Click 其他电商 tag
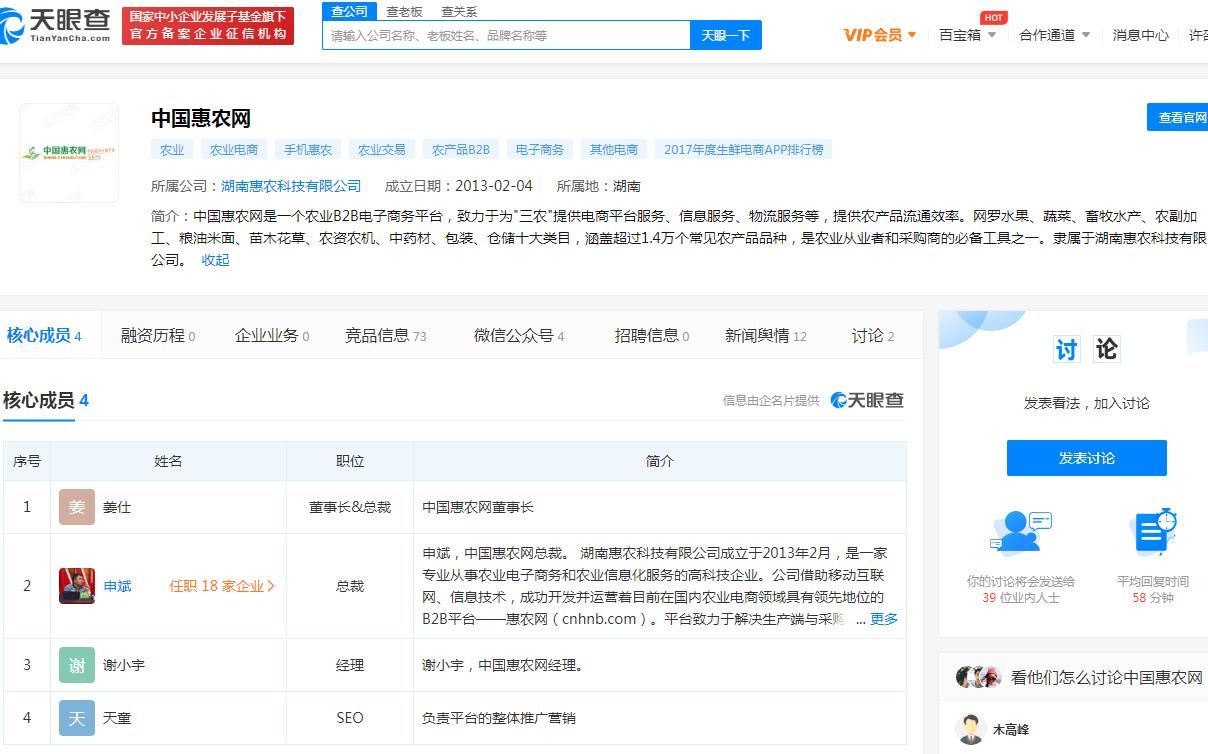The height and width of the screenshot is (754, 1208). pyautogui.click(x=614, y=150)
